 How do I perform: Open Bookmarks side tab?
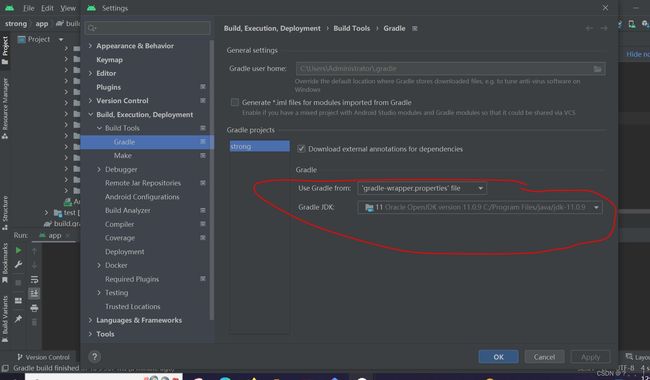5,263
